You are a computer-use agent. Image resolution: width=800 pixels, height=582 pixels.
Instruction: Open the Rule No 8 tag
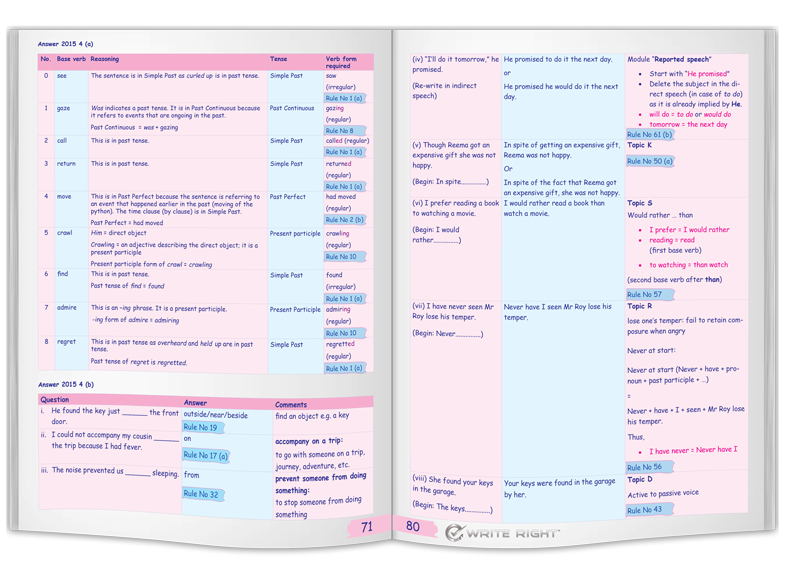339,131
